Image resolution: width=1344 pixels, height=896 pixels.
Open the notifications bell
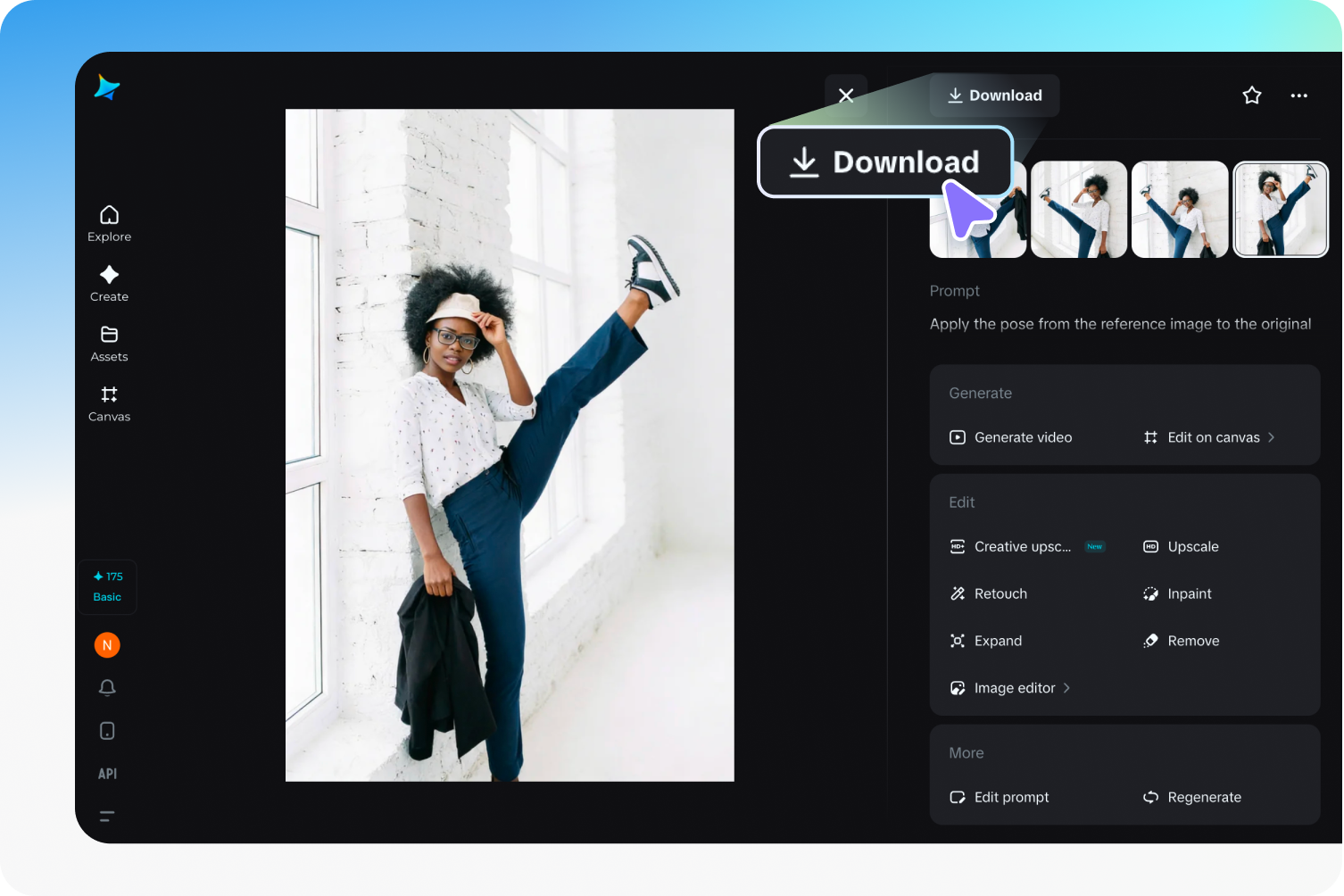[107, 687]
